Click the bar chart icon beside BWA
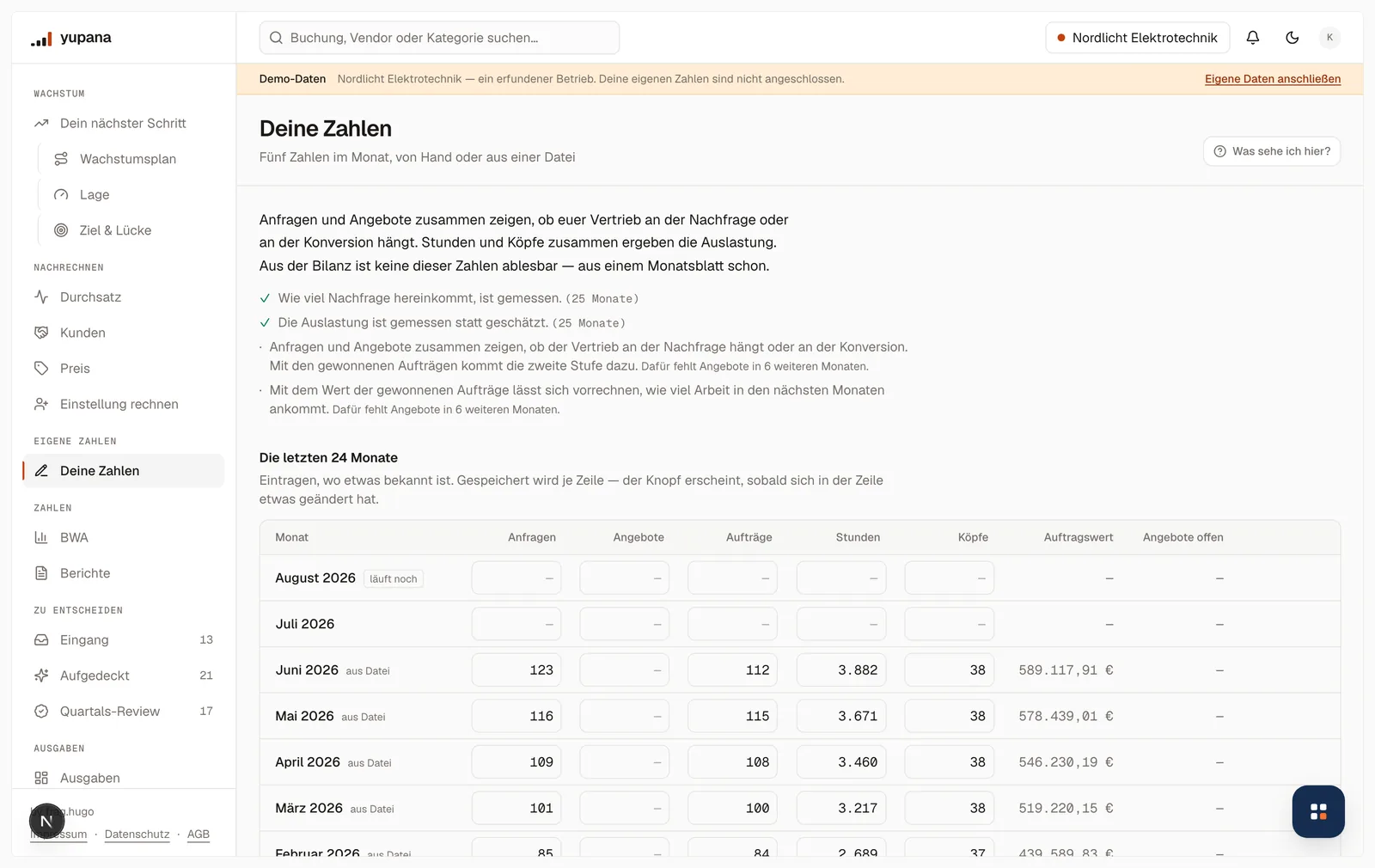This screenshot has width=1375, height=868. pos(41,538)
